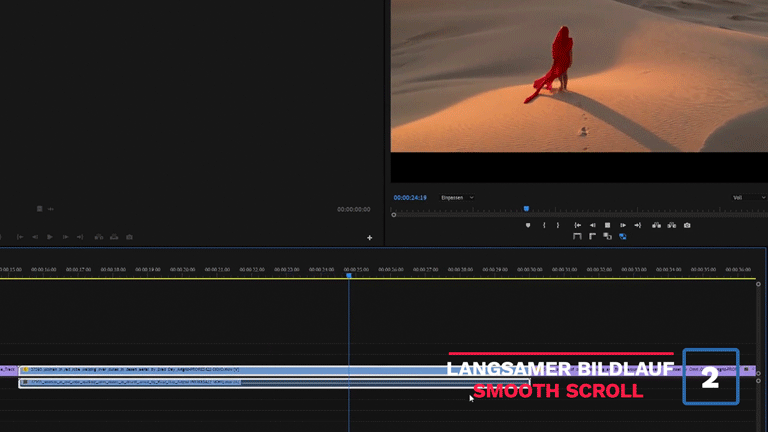Add a marker in the Program monitor
The height and width of the screenshot is (432, 768).
tap(528, 225)
